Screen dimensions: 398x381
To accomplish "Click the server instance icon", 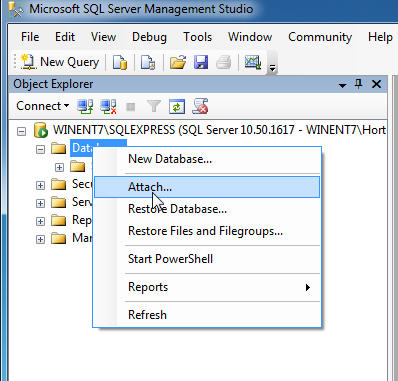I will [41, 130].
